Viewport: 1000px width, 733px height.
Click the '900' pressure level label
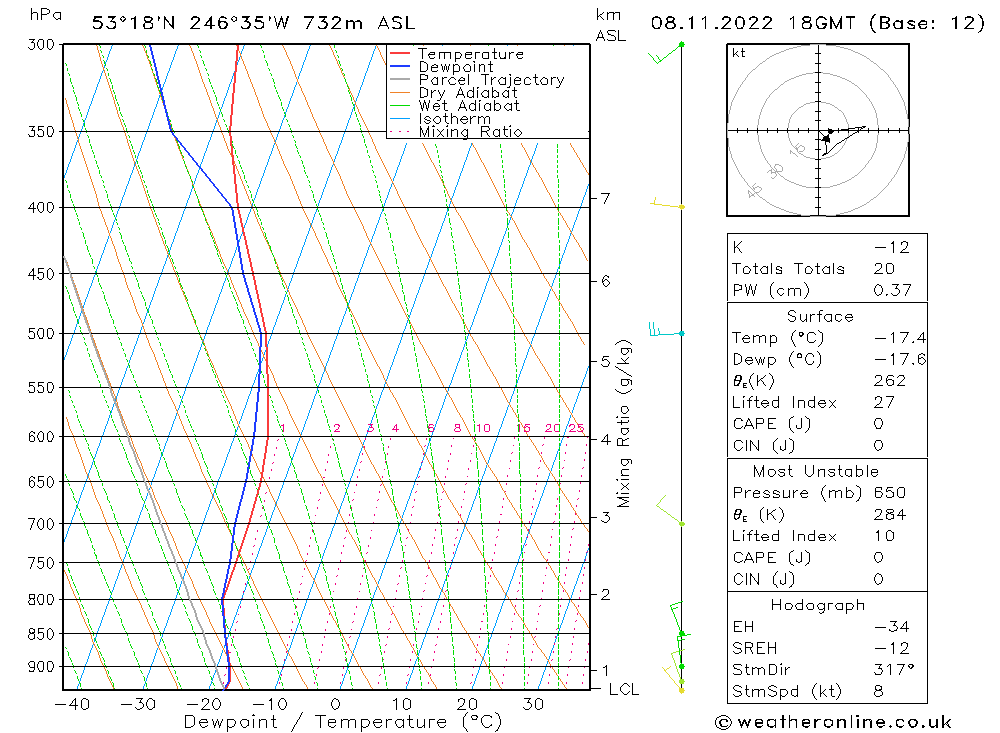pyautogui.click(x=41, y=667)
